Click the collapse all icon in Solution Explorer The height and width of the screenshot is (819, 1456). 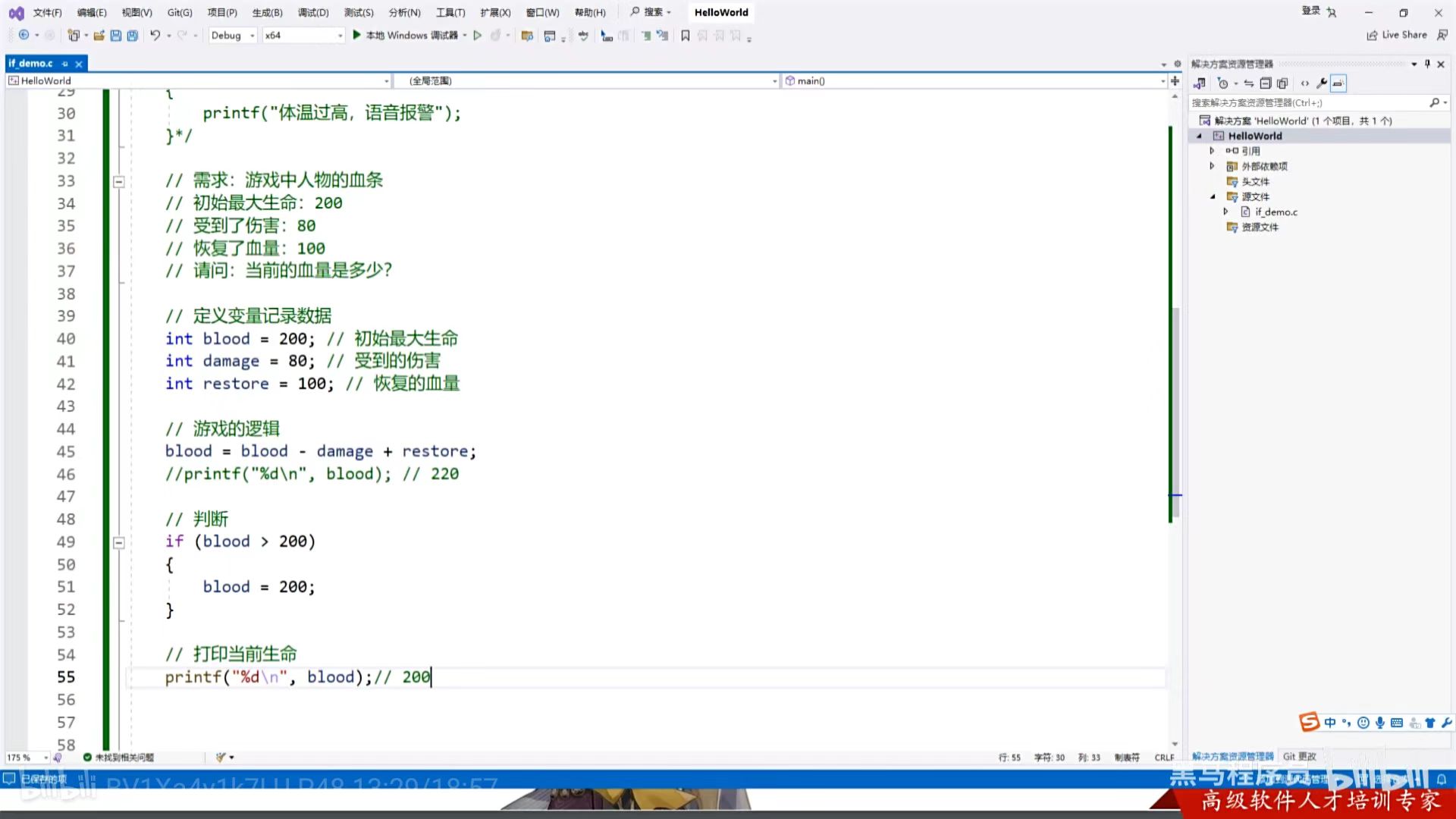(1266, 83)
